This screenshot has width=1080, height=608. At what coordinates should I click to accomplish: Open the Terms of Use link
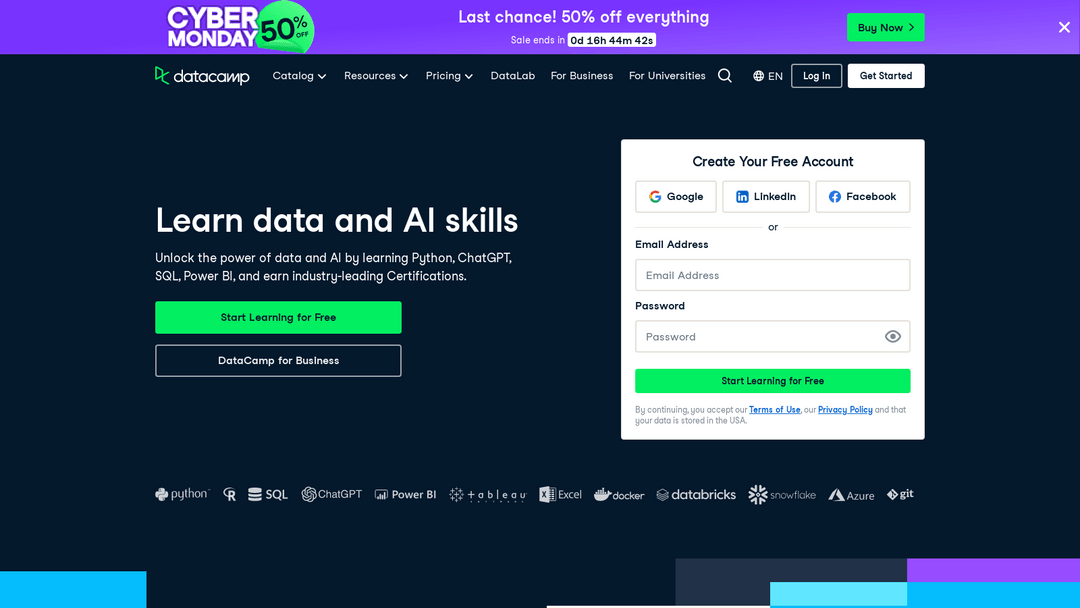[774, 410]
